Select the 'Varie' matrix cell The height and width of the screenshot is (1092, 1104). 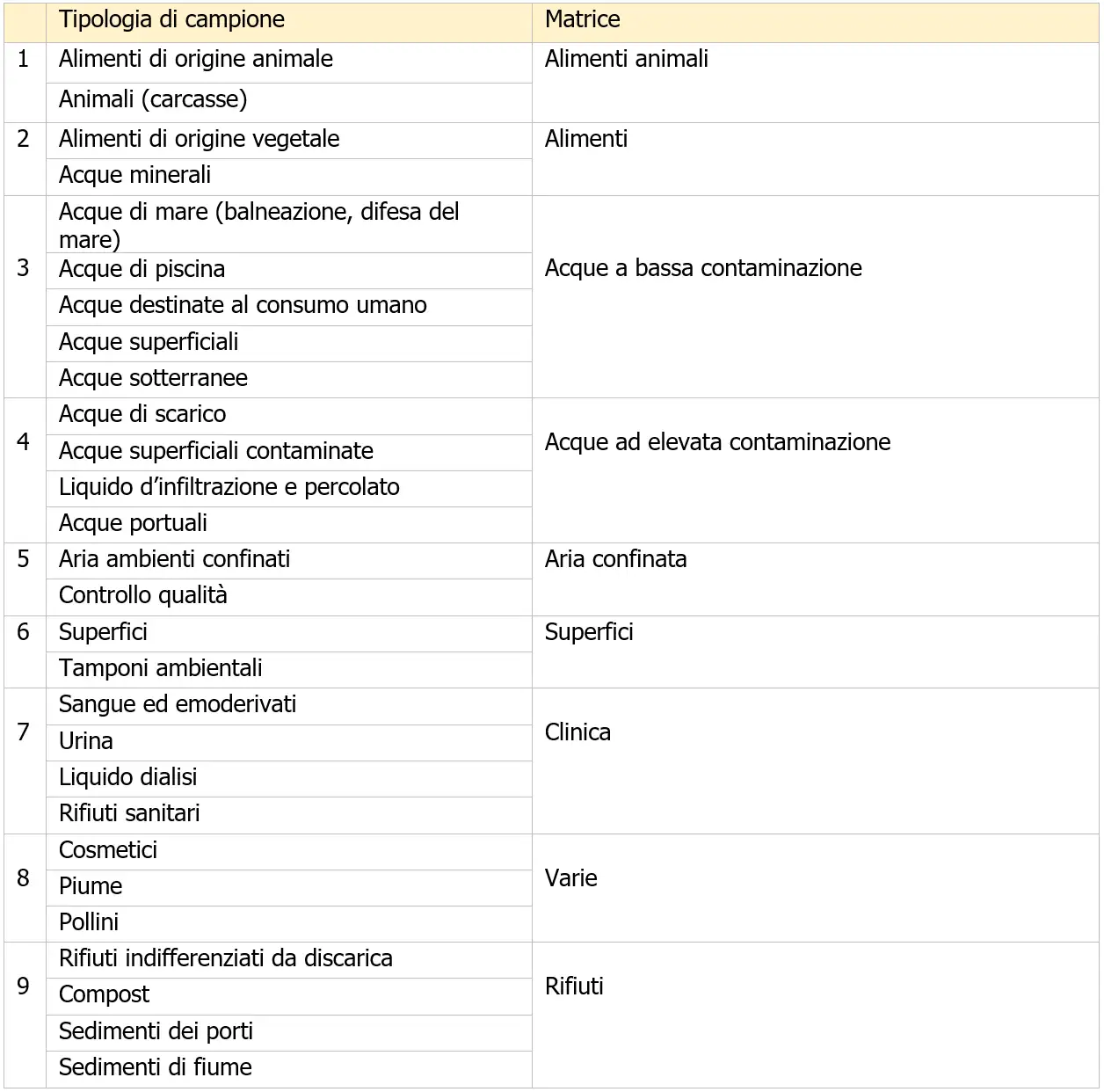tap(816, 888)
